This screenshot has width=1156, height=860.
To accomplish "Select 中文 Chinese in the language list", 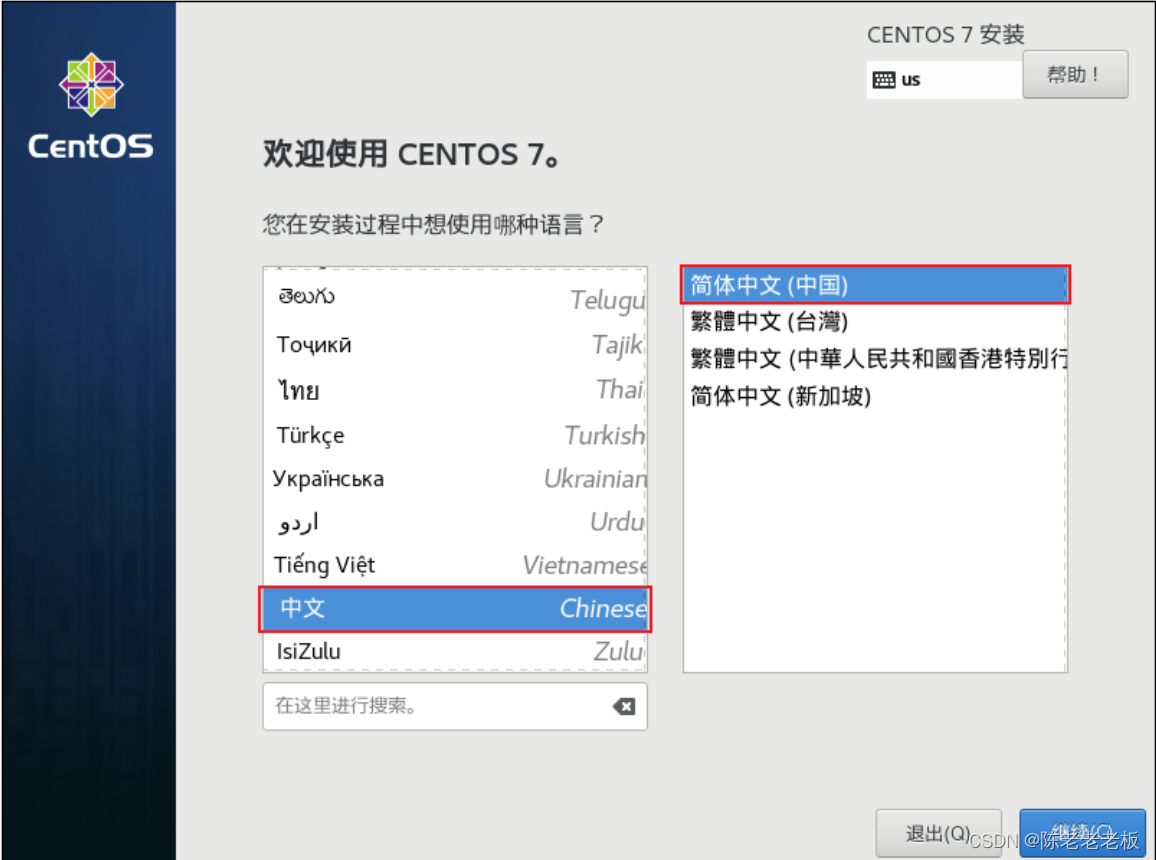I will click(x=454, y=609).
